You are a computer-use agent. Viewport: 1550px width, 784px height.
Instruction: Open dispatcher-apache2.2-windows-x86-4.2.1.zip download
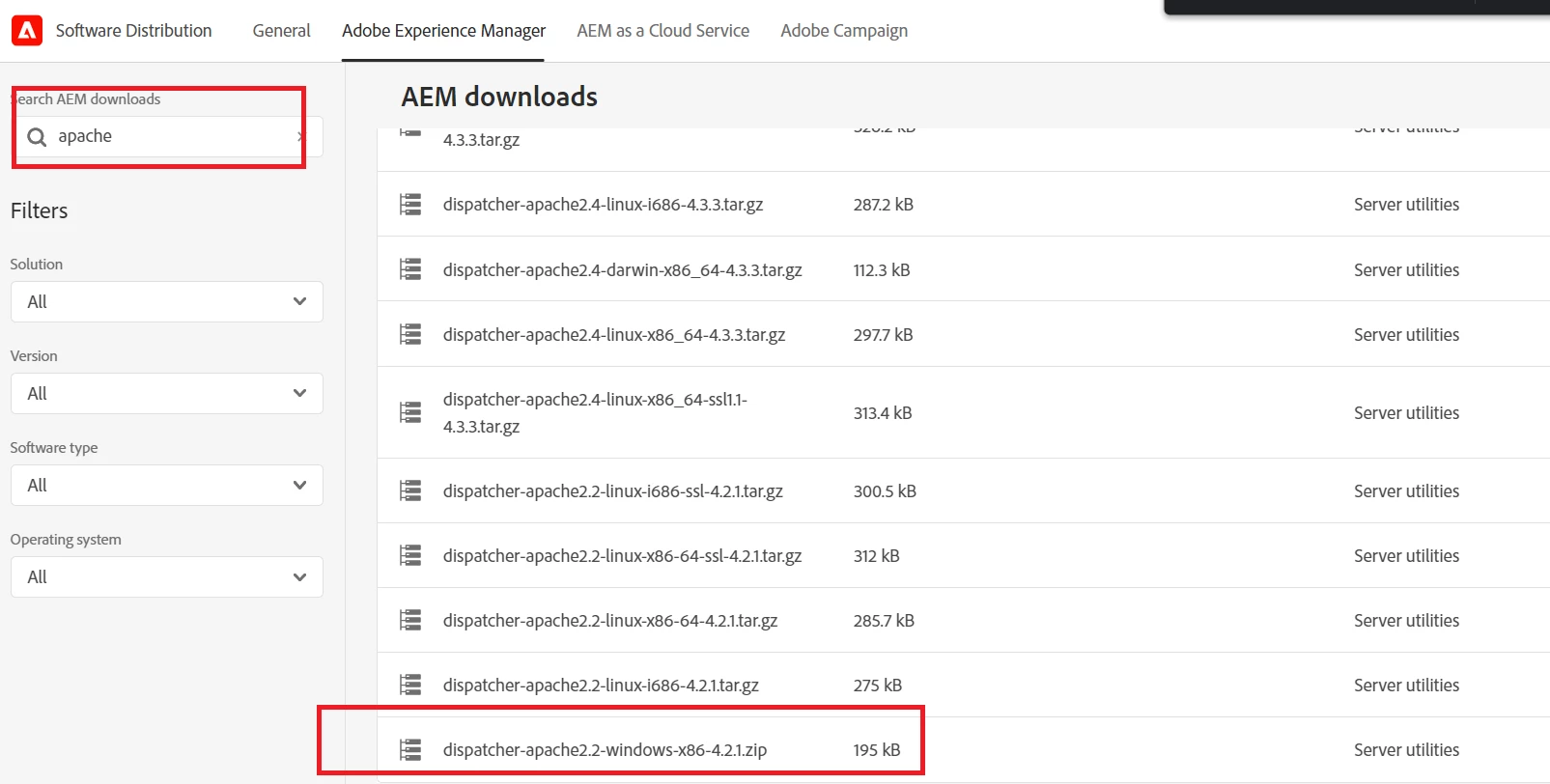pos(605,749)
